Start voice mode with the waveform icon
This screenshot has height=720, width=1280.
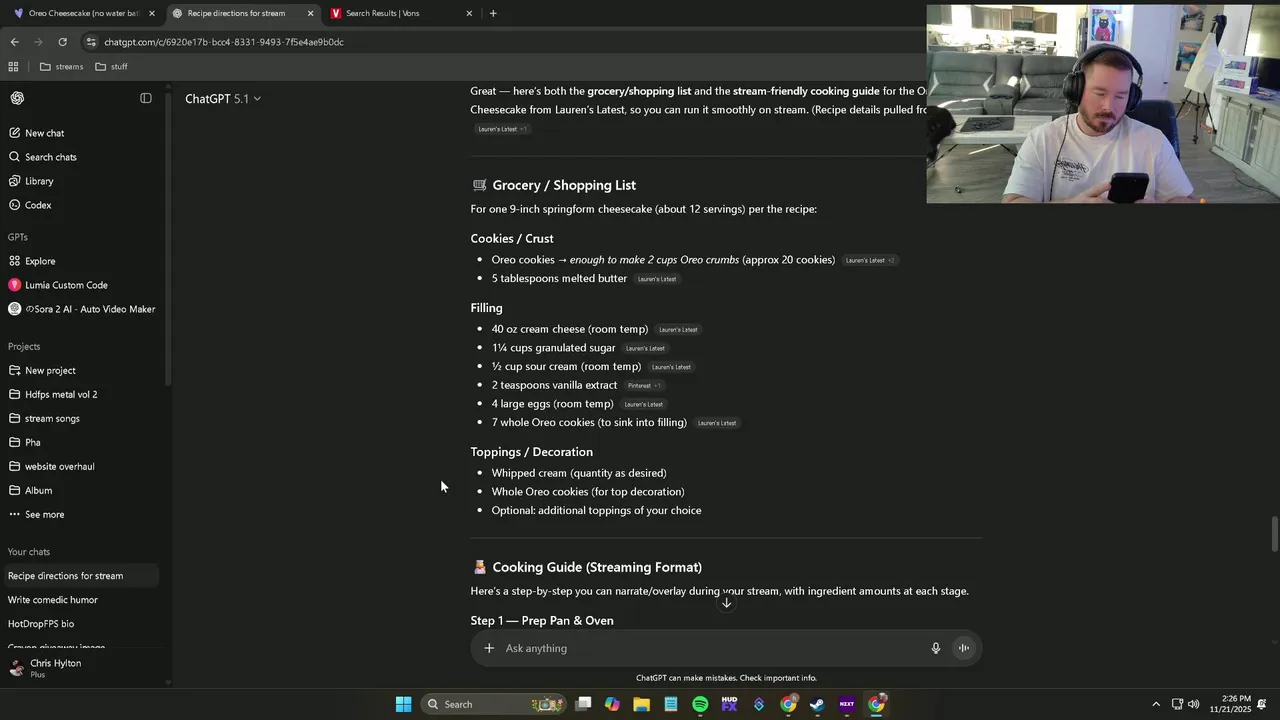(x=964, y=648)
